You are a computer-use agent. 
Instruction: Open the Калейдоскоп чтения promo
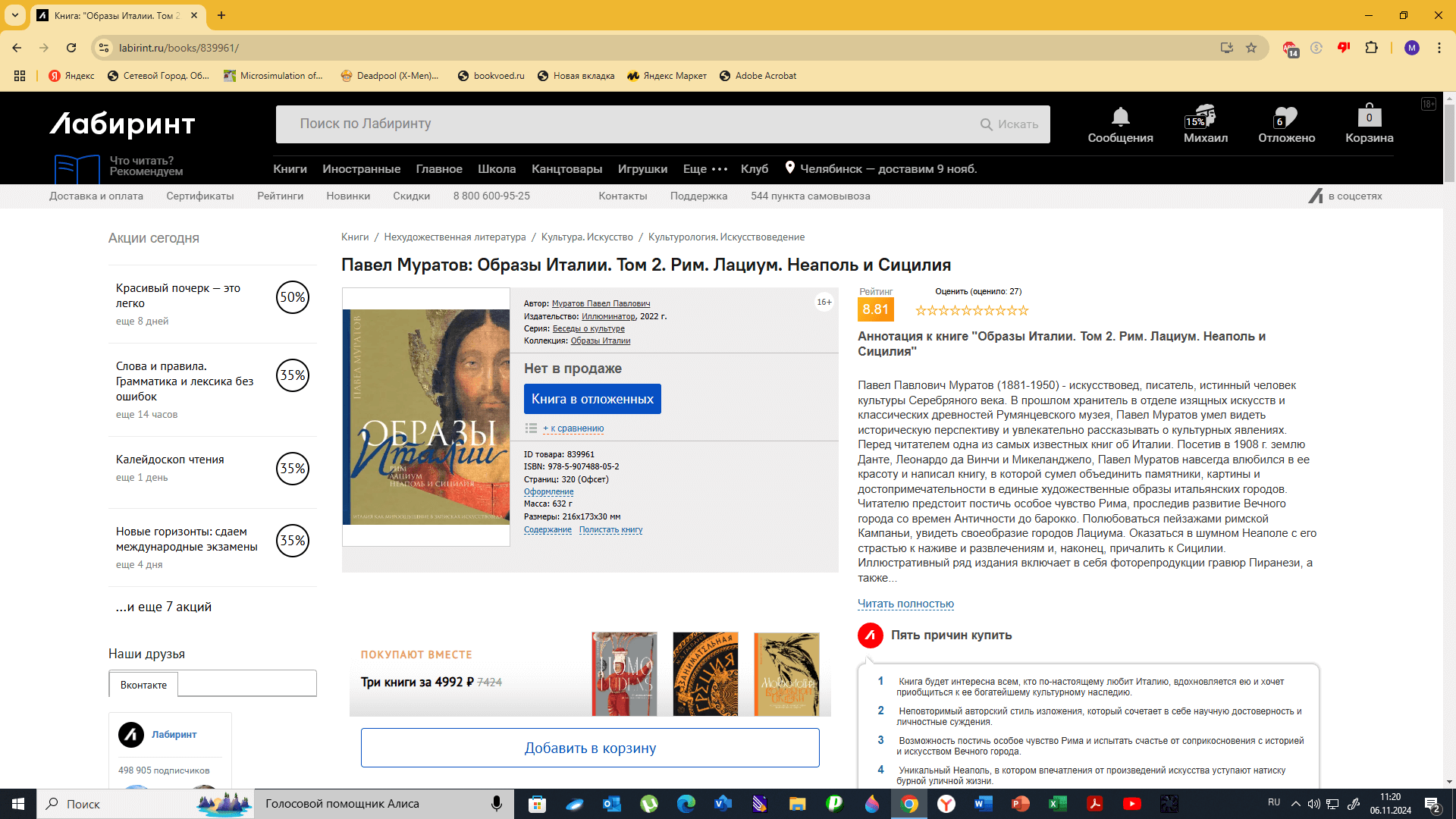[x=212, y=468]
